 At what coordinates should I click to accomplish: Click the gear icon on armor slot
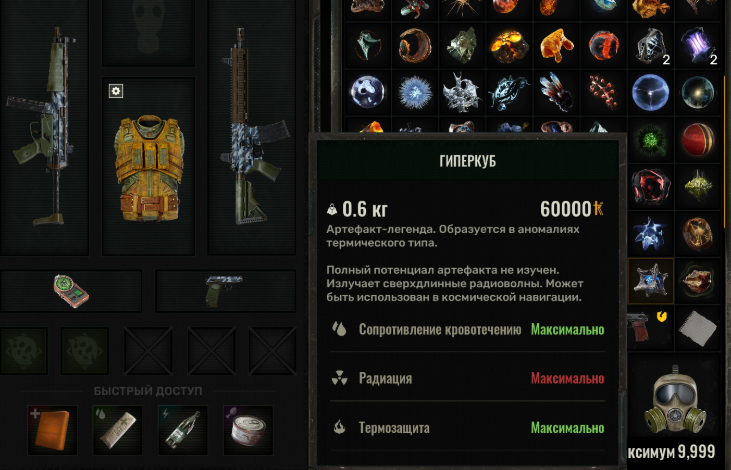116,90
